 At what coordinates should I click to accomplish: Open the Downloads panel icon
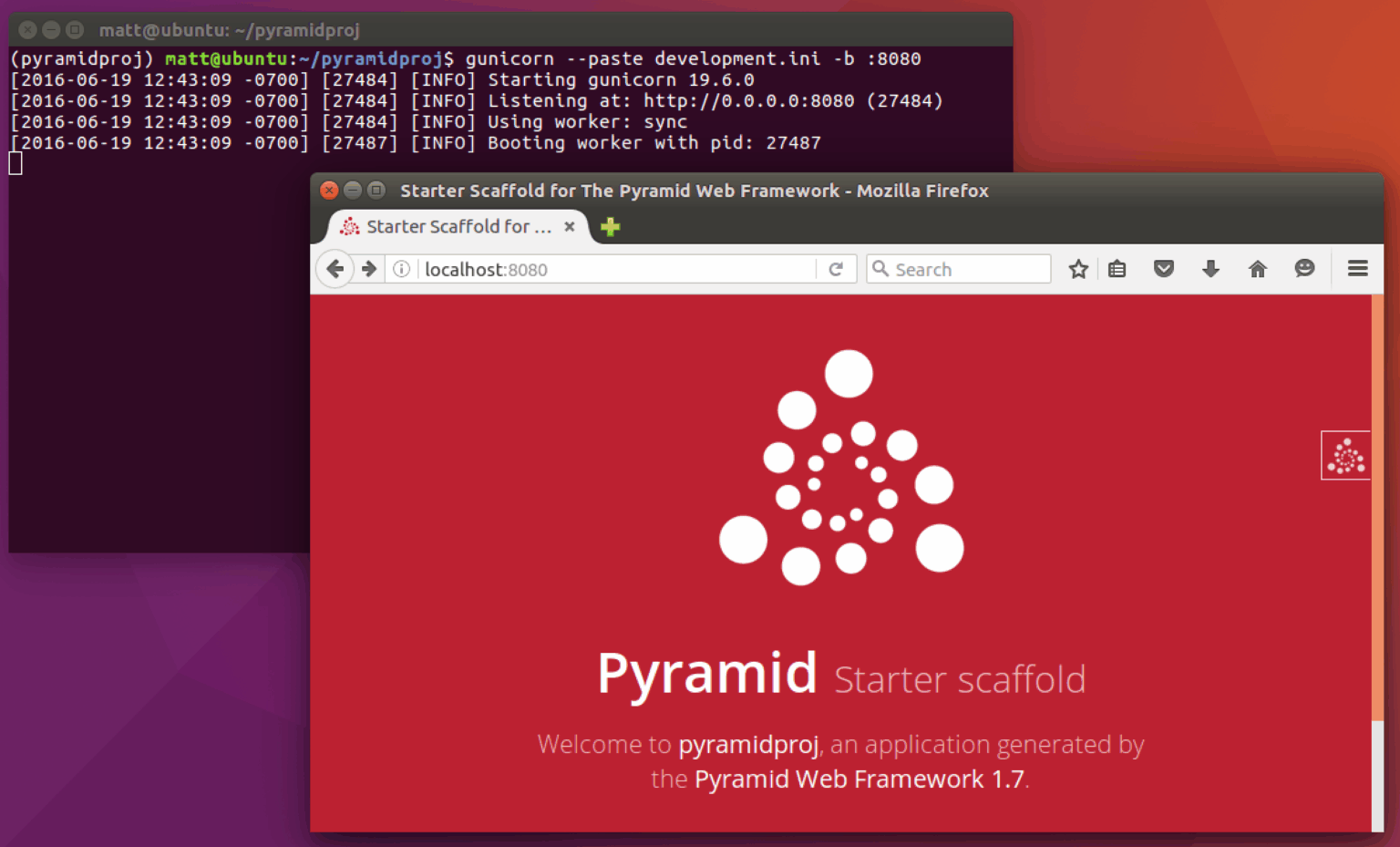[1210, 268]
